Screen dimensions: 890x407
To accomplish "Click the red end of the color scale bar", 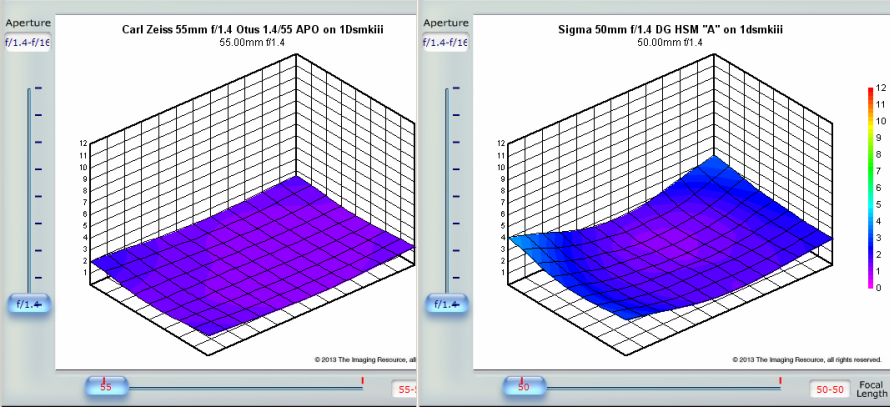I will click(x=870, y=92).
